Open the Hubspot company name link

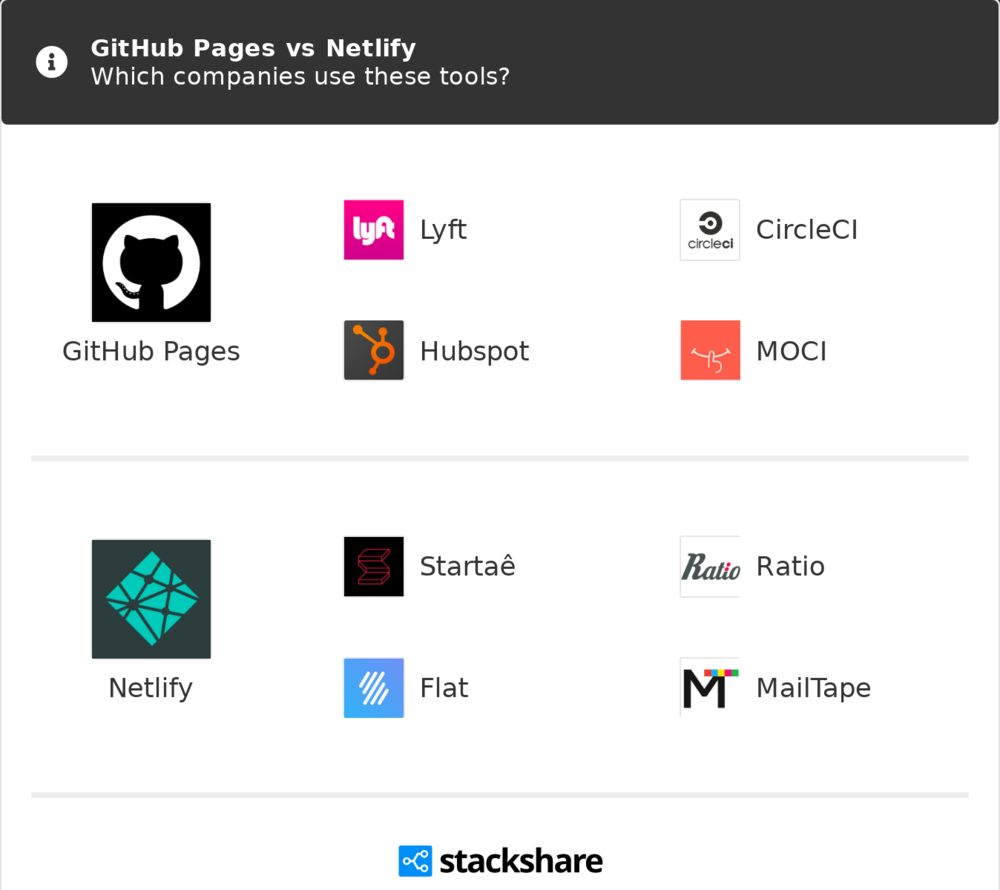474,352
